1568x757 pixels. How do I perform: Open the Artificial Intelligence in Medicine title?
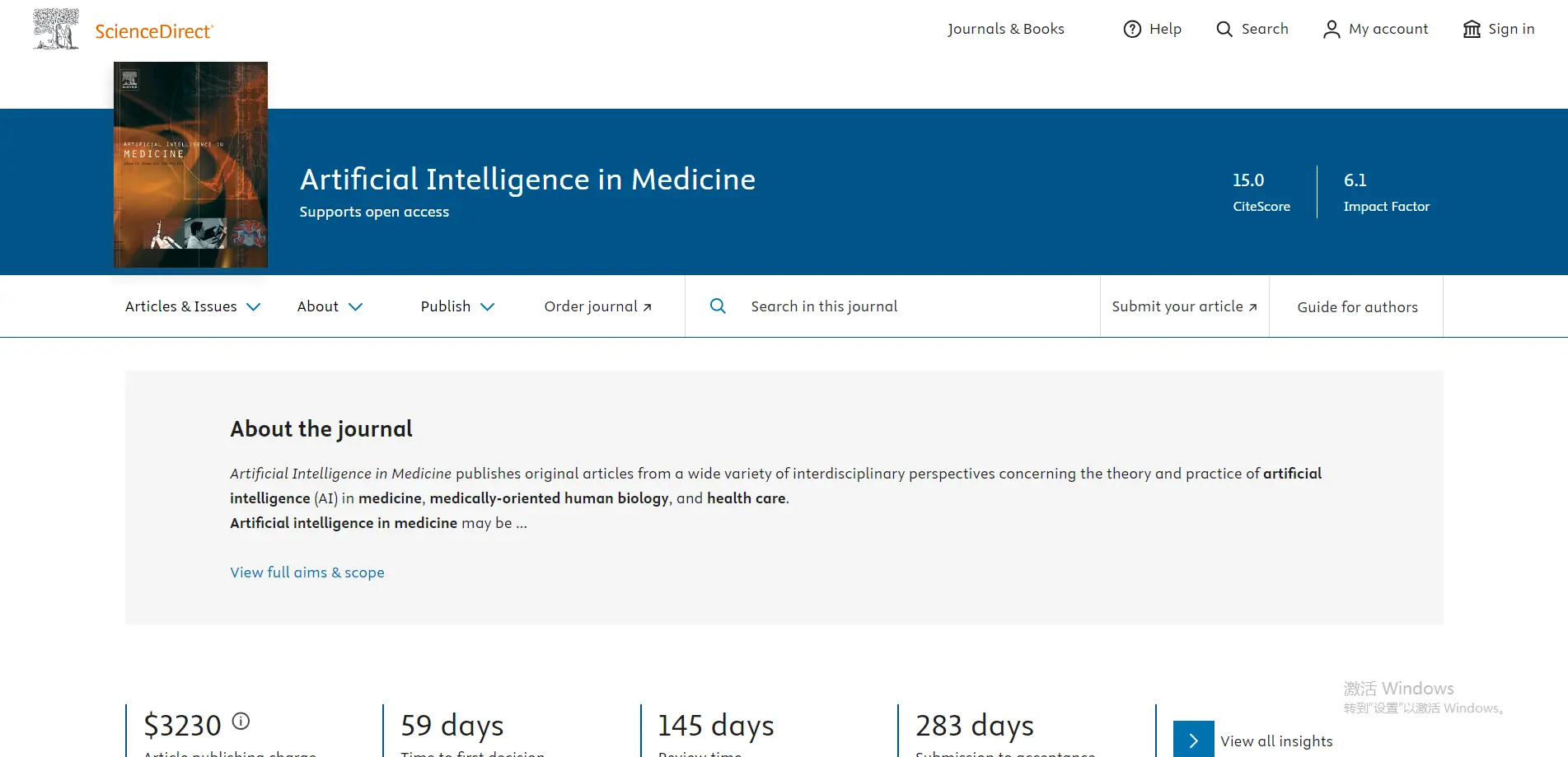(527, 179)
